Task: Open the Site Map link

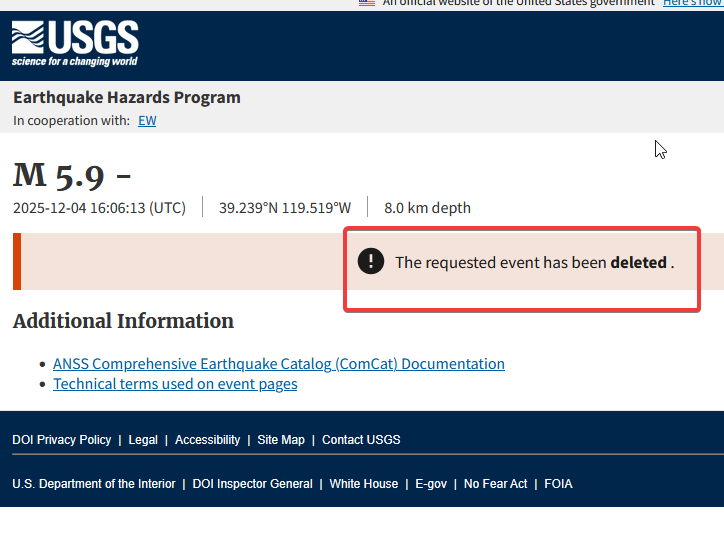Action: [281, 440]
